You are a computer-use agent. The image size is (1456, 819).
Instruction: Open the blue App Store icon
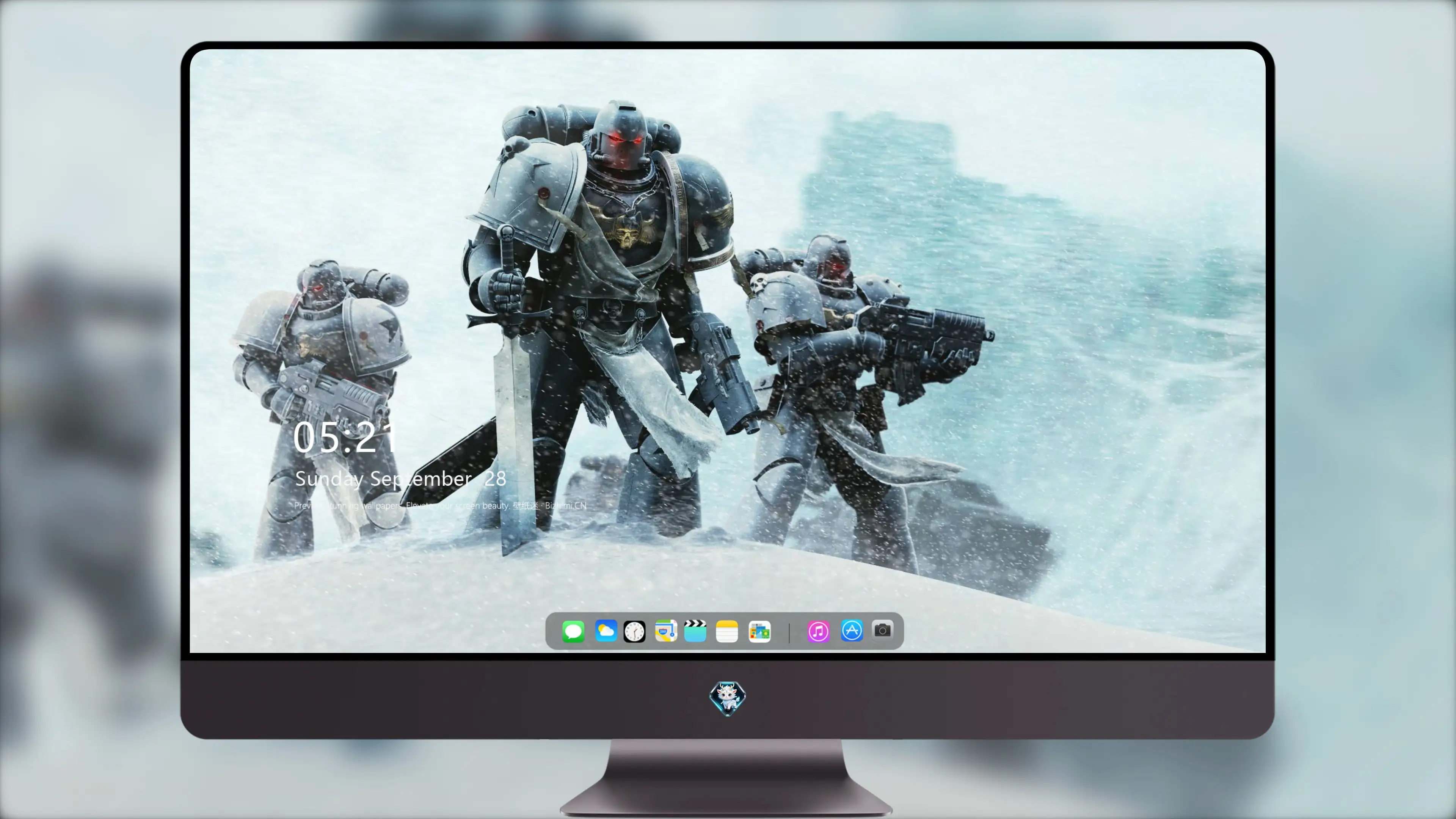point(851,631)
